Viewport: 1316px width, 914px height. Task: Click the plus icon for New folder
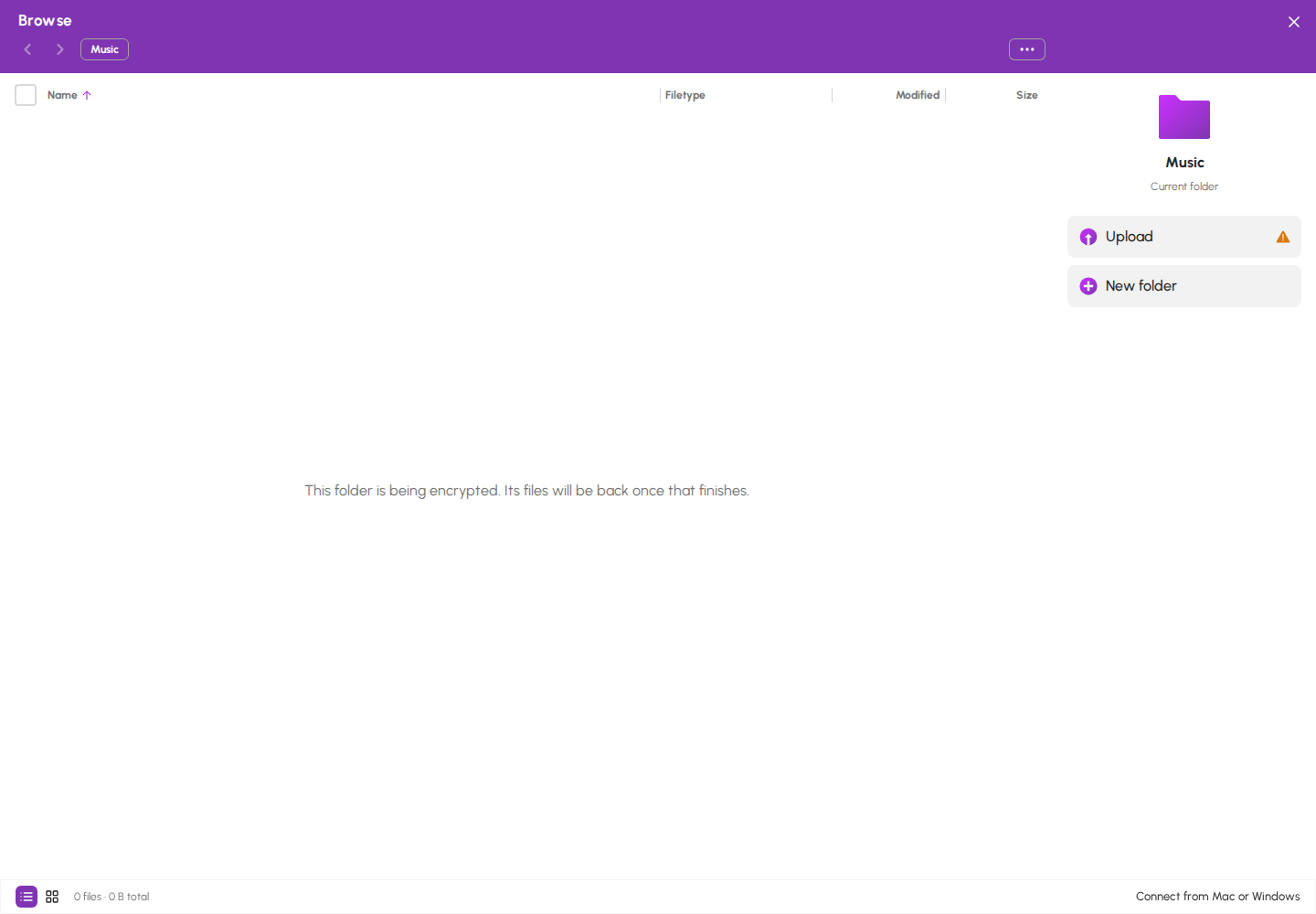point(1088,286)
